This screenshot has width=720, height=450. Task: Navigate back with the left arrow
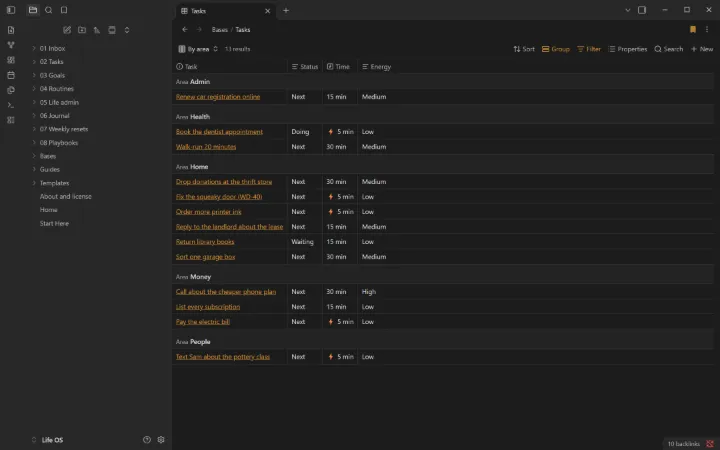point(185,29)
